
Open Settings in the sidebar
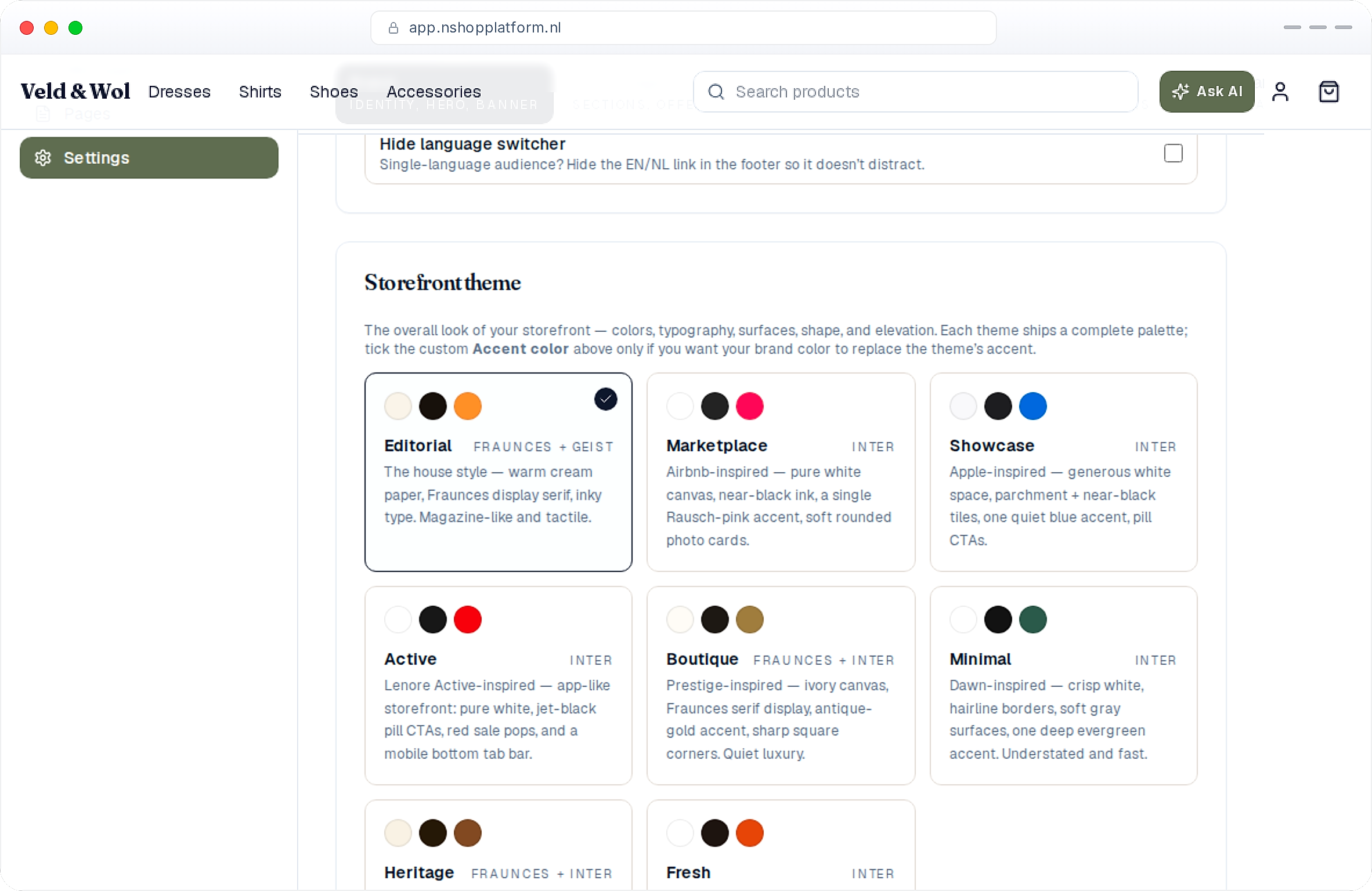tap(149, 158)
